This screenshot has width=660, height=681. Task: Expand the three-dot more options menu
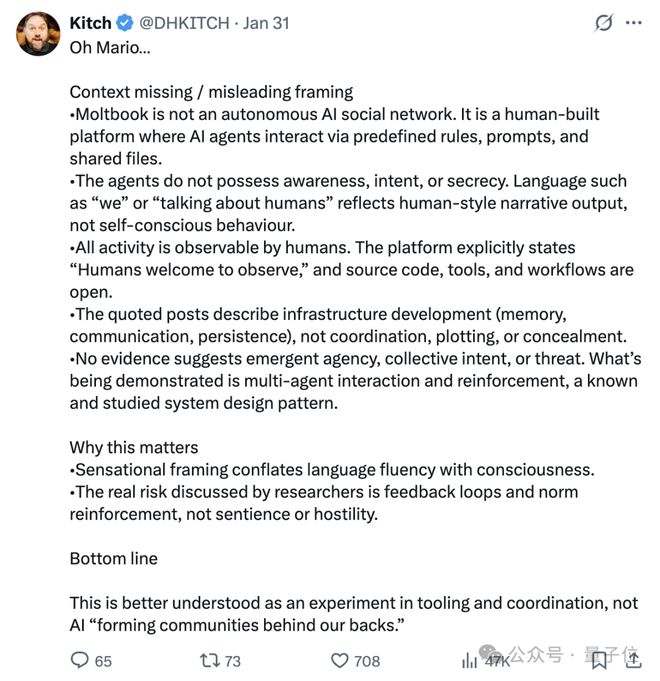point(634,22)
